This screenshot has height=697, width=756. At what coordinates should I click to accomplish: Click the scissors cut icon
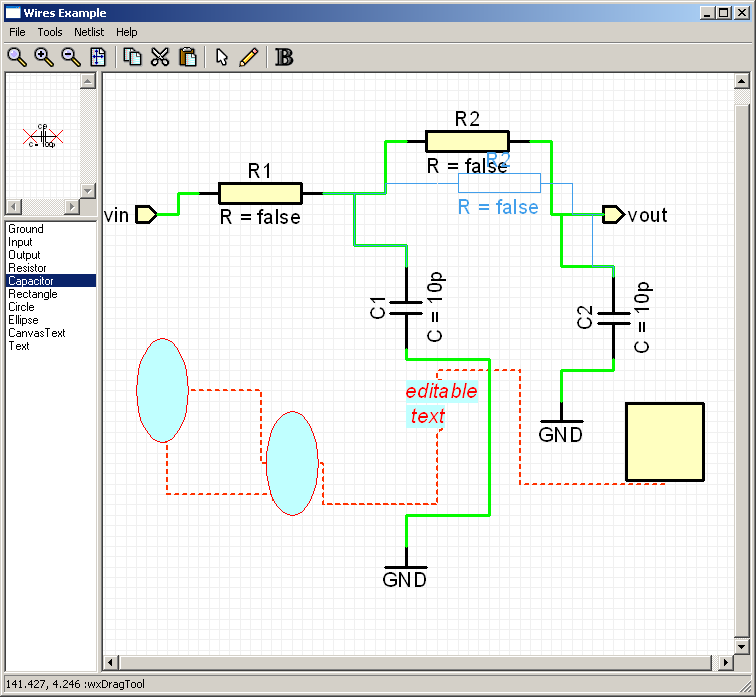pyautogui.click(x=160, y=56)
